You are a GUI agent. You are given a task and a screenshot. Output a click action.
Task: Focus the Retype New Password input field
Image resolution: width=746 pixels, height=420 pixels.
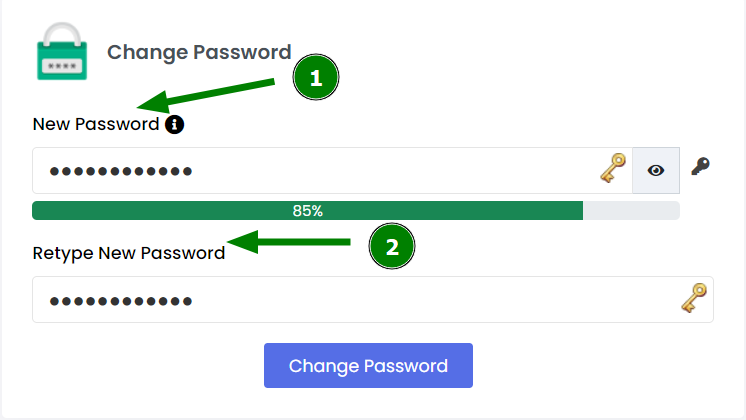[x=373, y=300]
